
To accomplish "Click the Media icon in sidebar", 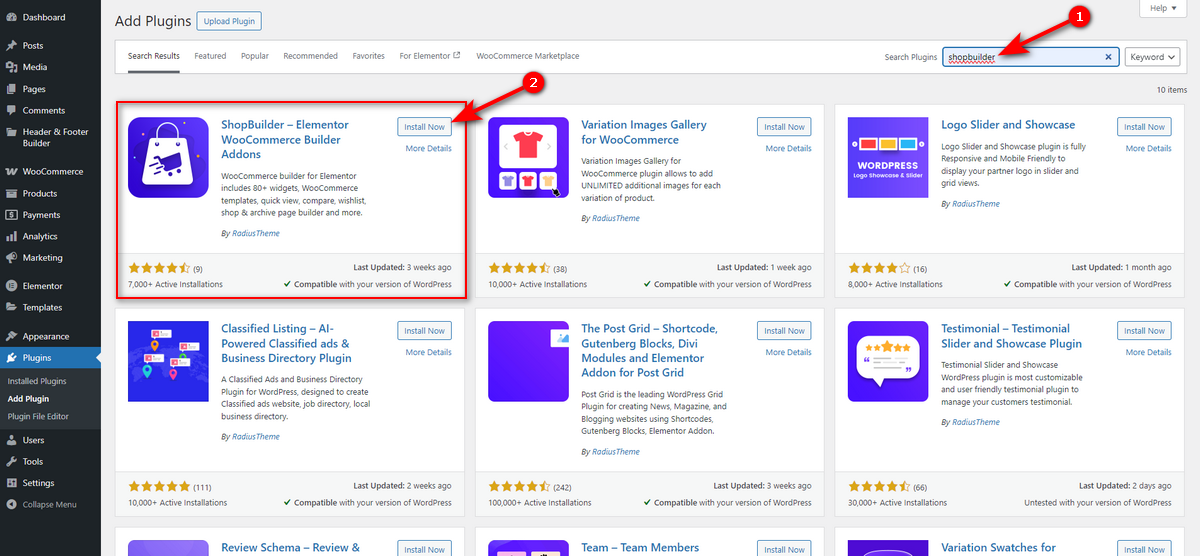I will pos(11,67).
